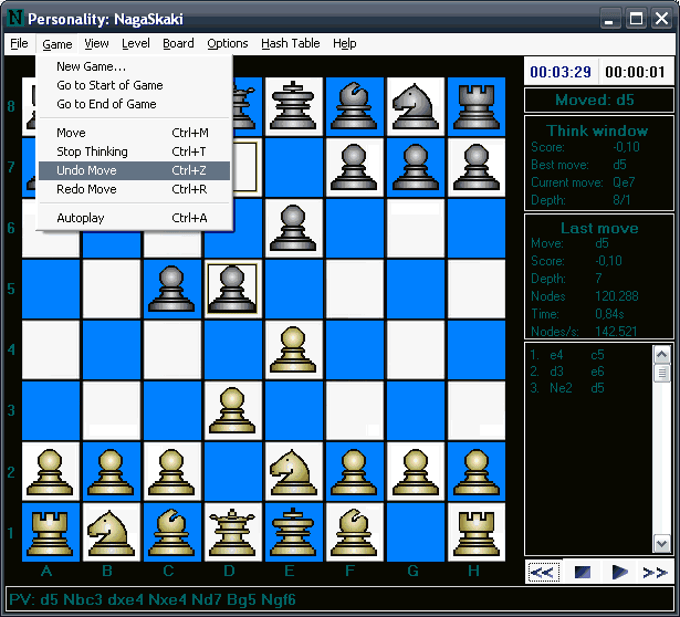Viewport: 680px width, 617px height.
Task: Select the black pawn on e6
Action: [x=294, y=228]
